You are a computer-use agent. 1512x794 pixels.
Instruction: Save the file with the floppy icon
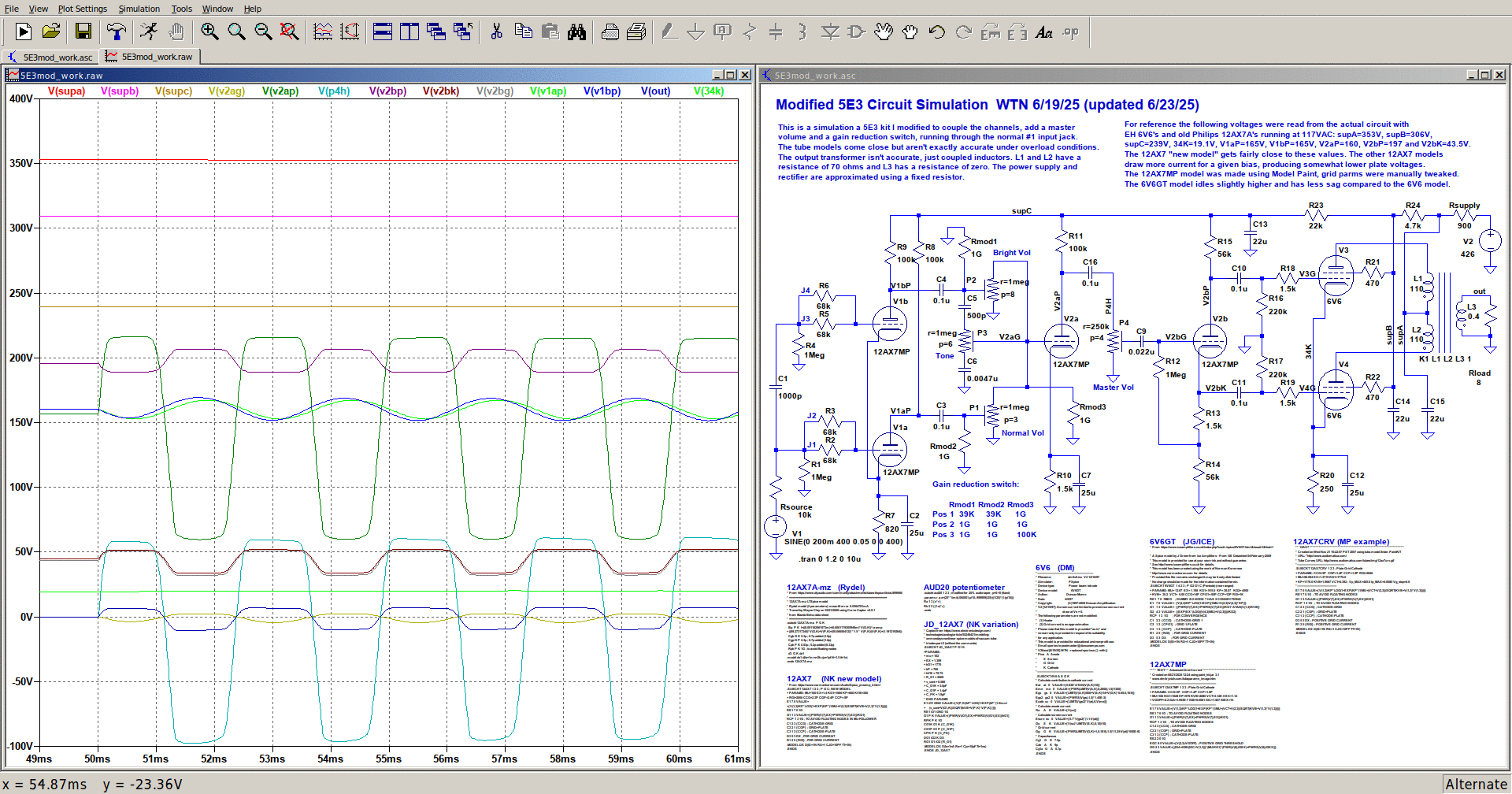(x=83, y=32)
